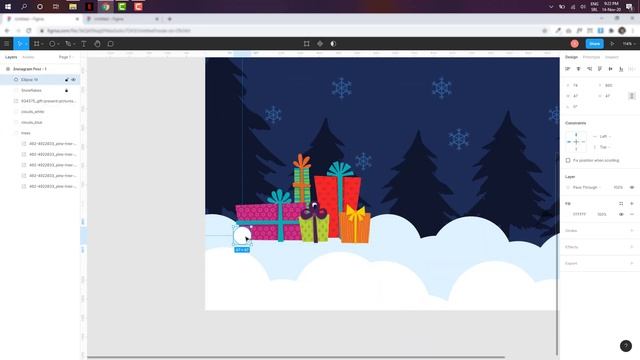Click the blue Share button

click(x=595, y=44)
